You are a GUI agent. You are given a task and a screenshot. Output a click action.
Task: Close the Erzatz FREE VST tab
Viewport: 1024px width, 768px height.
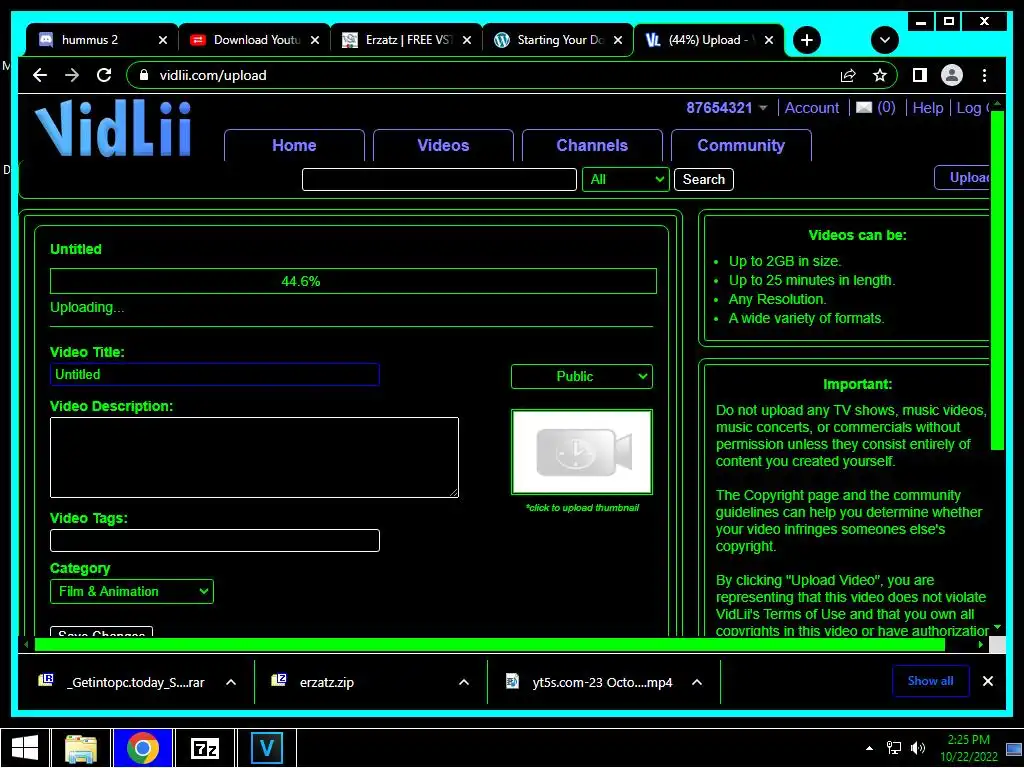(467, 40)
